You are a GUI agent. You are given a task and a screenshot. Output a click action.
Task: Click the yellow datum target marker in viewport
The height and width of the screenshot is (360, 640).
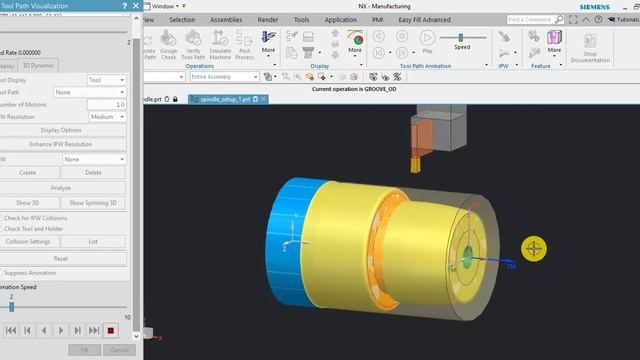[x=533, y=248]
